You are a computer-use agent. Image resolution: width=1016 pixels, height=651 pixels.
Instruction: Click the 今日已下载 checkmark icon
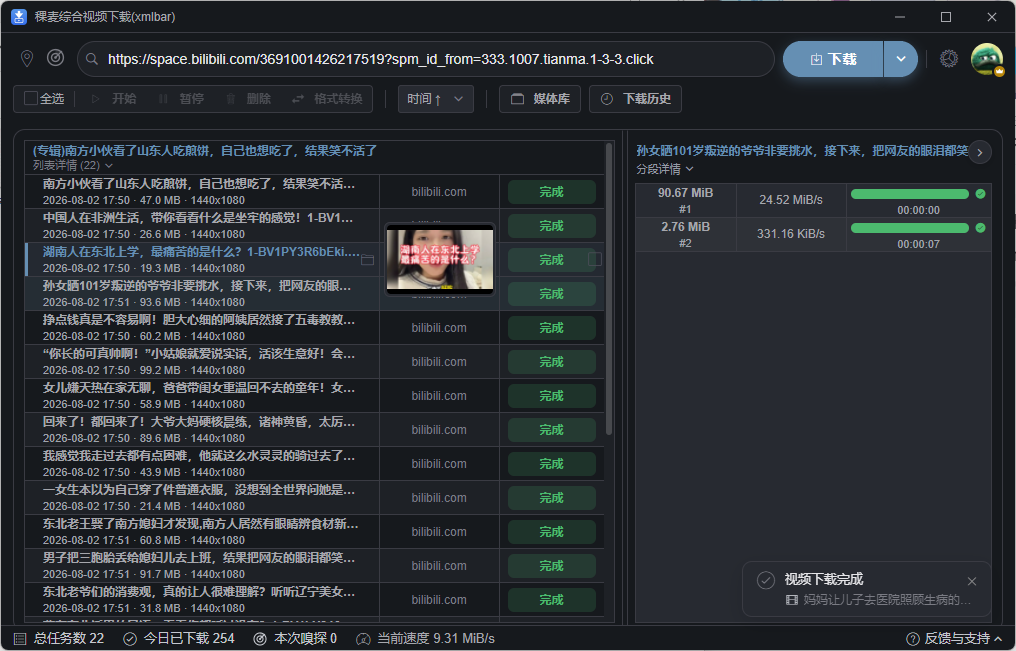[130, 639]
